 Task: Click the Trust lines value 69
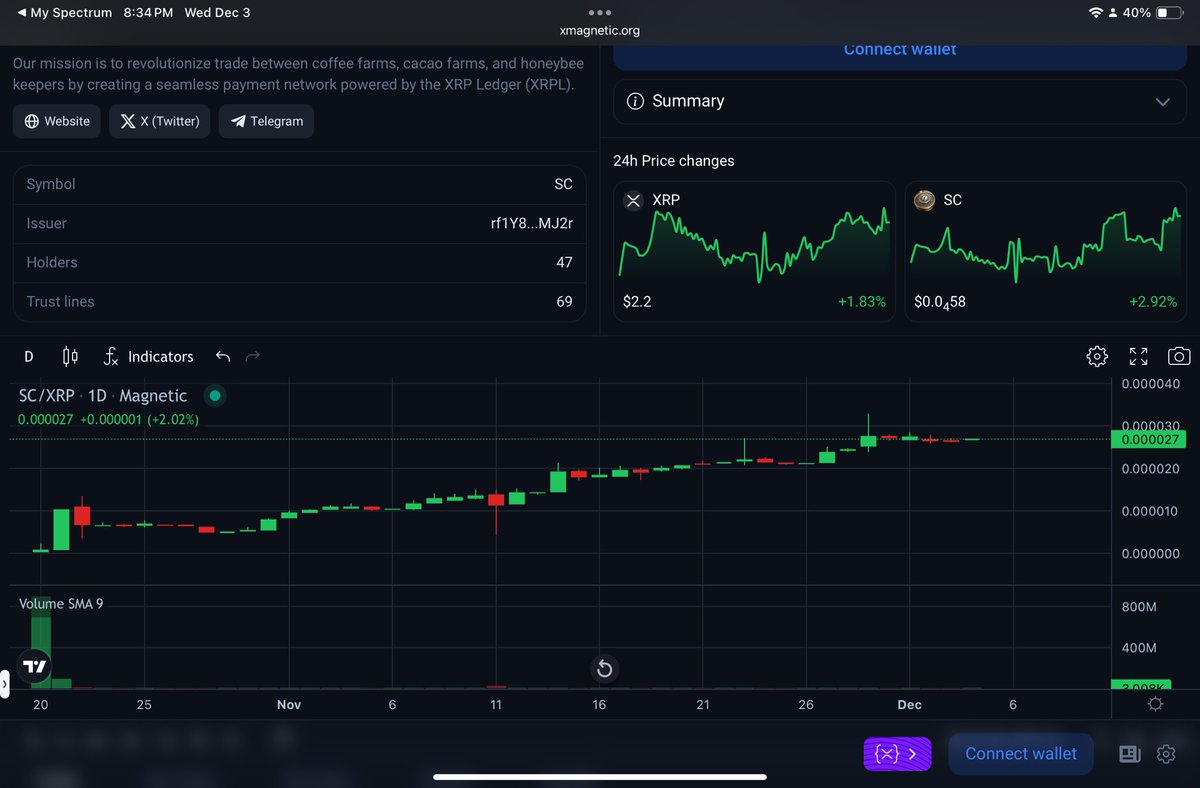click(564, 301)
